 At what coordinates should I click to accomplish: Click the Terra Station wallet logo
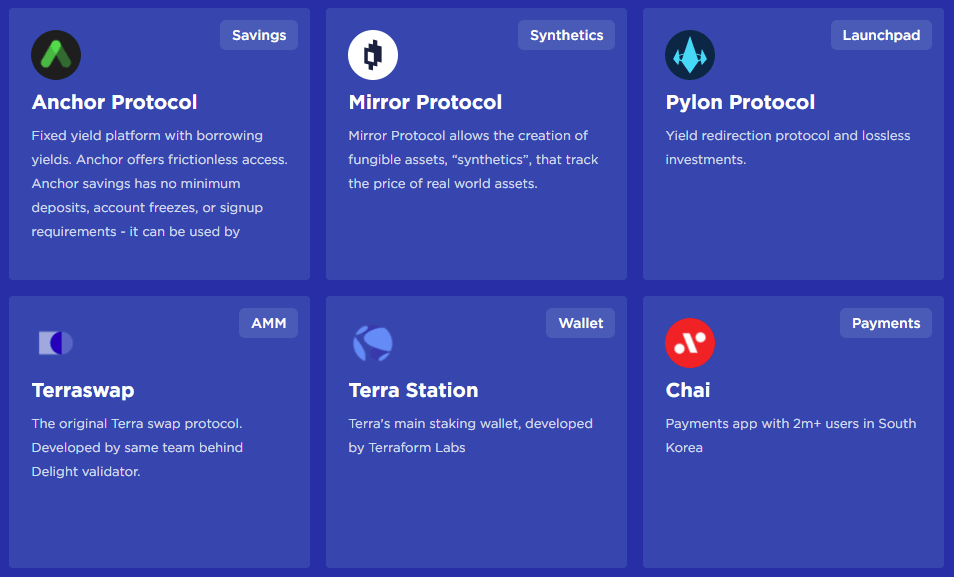(x=372, y=343)
